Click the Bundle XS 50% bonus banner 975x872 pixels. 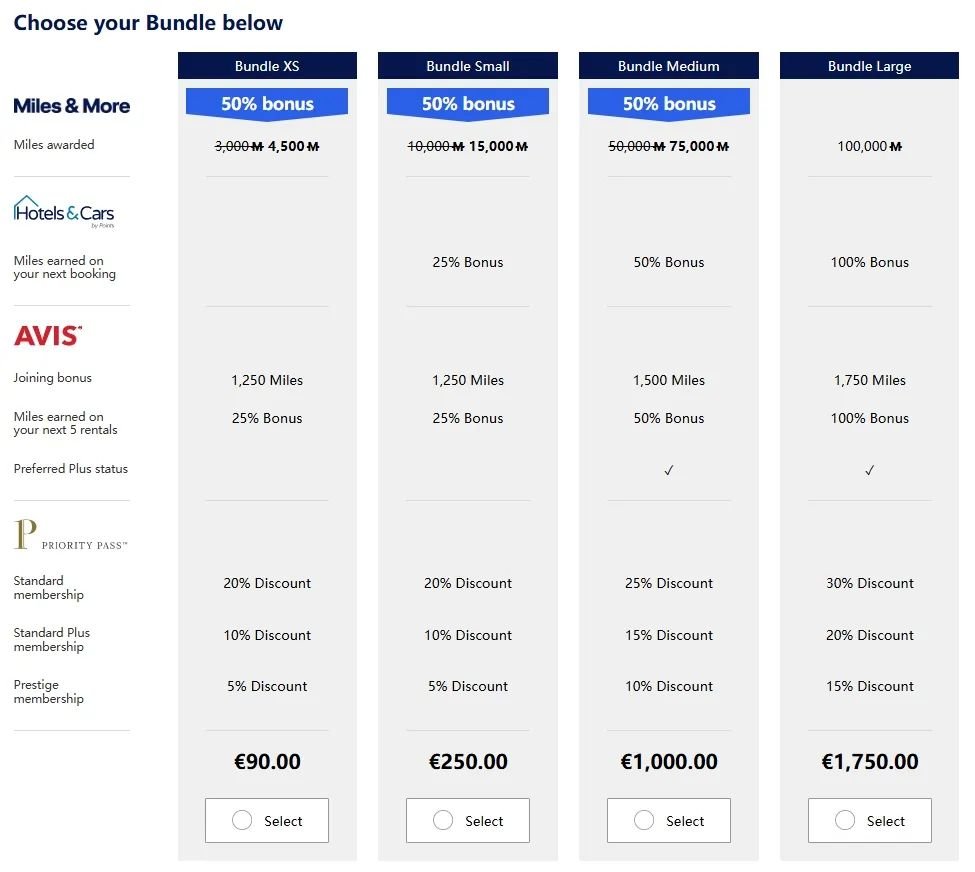tap(267, 103)
